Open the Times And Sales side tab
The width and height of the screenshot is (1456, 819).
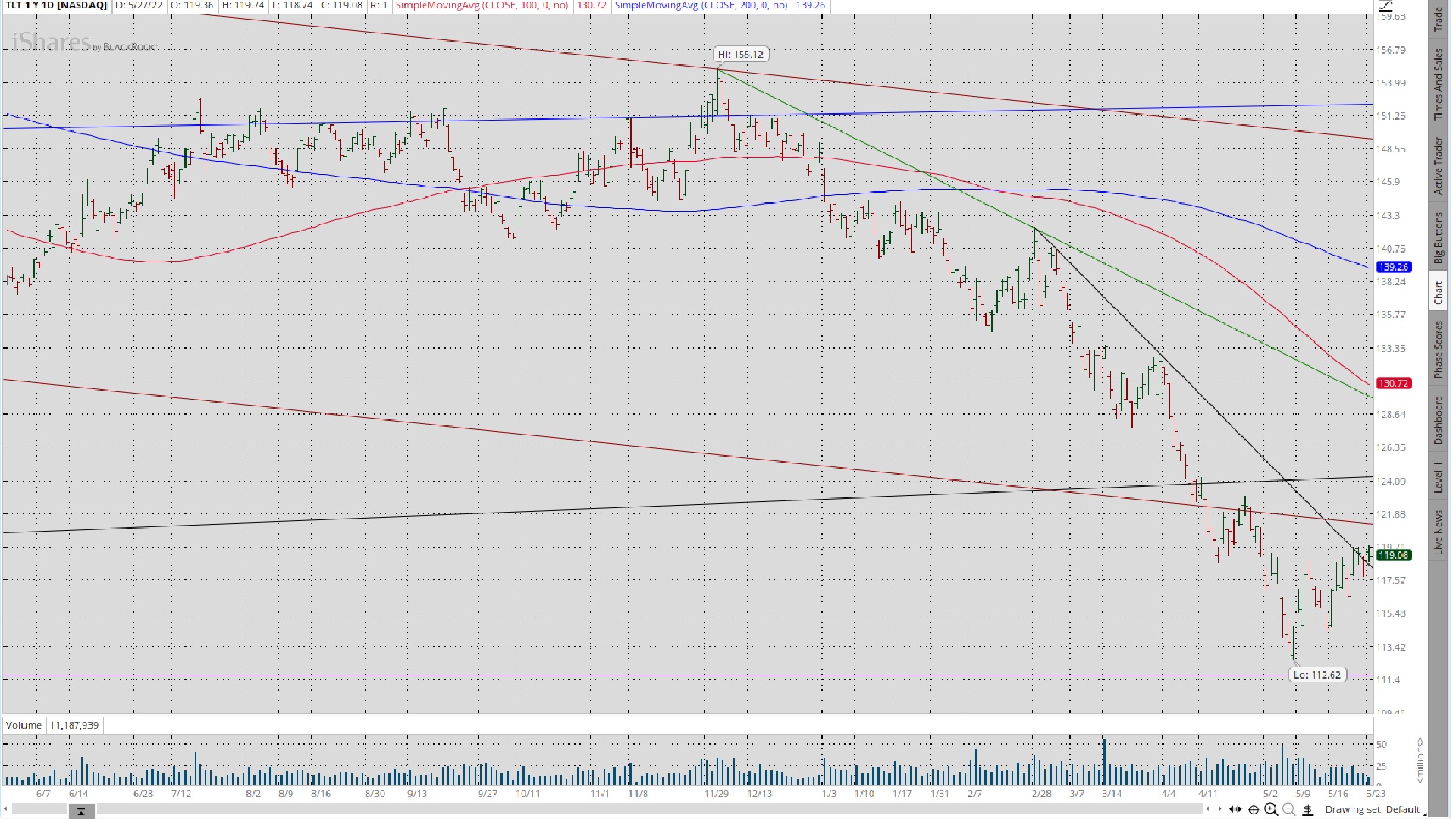tap(1437, 83)
